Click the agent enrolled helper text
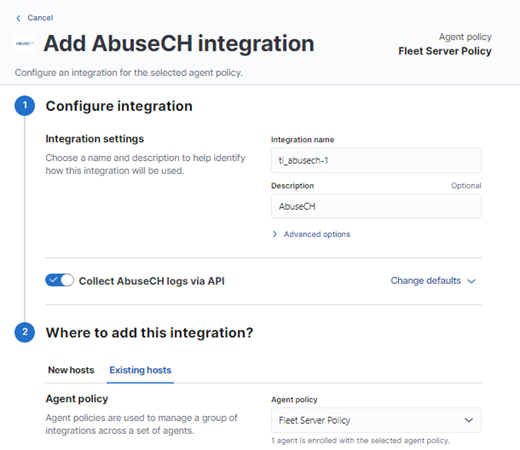Screen dimensions: 520x450 [x=361, y=440]
